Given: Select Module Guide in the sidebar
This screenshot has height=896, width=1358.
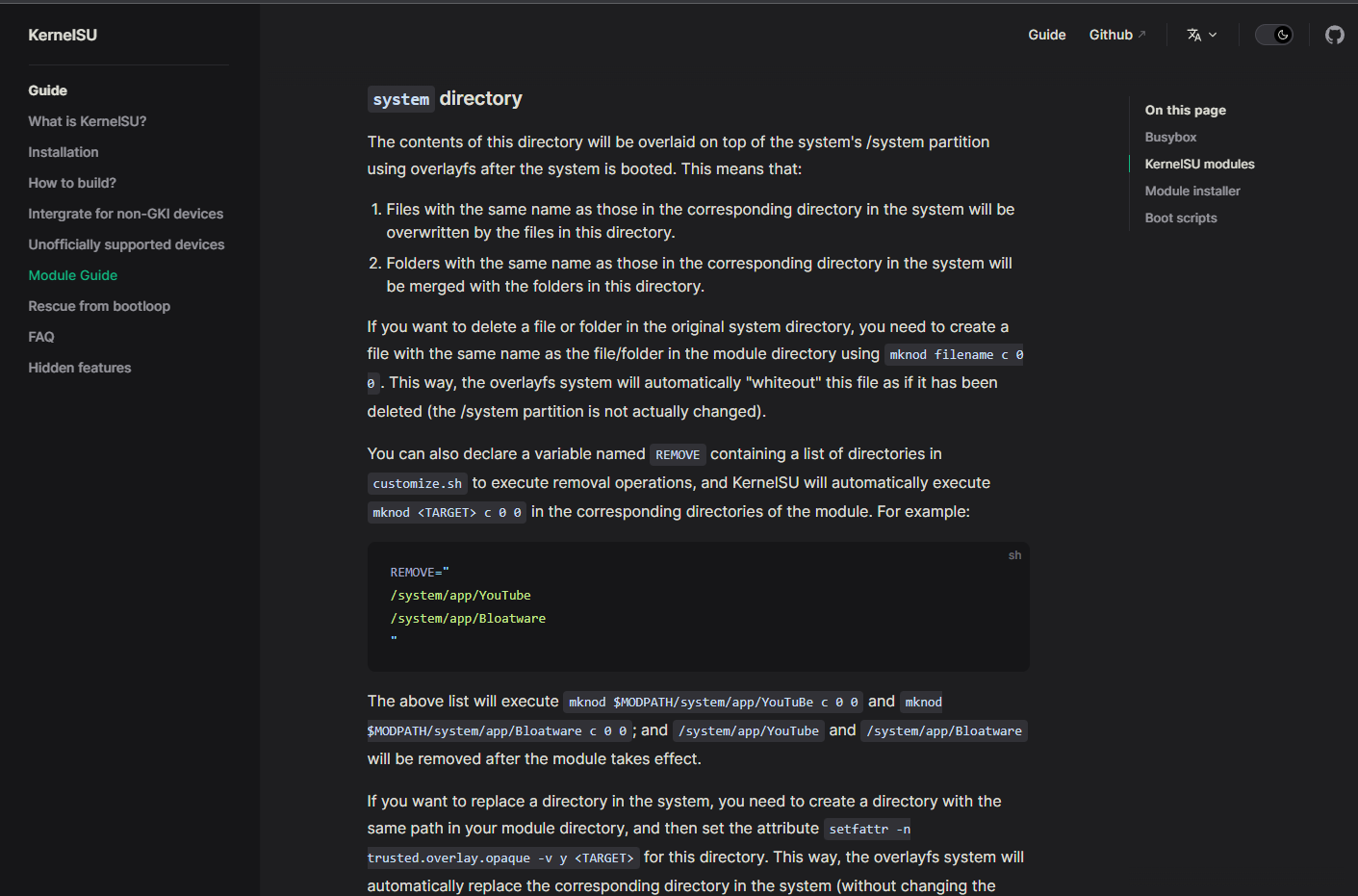Looking at the screenshot, I should 72,275.
